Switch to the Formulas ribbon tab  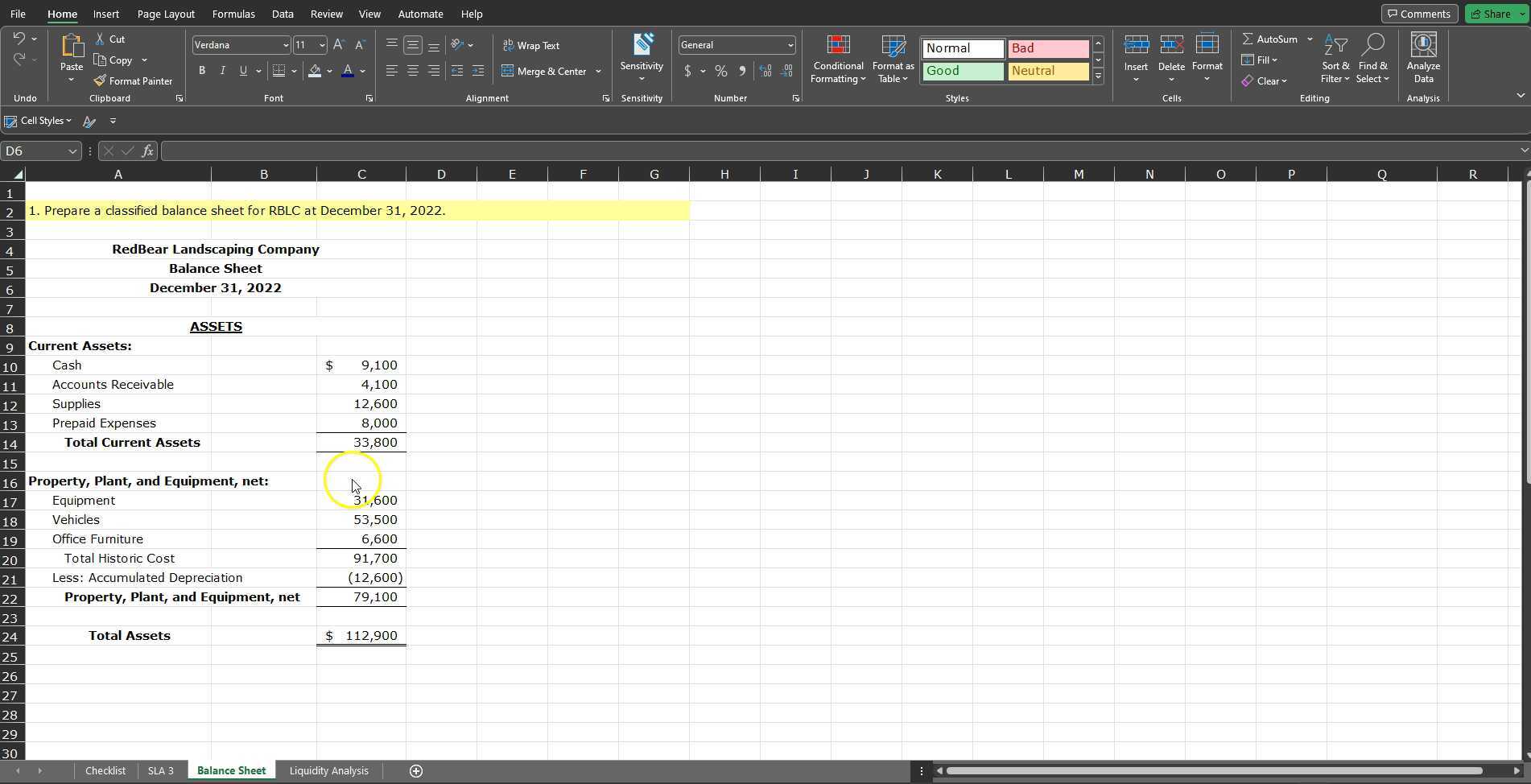[x=233, y=14]
